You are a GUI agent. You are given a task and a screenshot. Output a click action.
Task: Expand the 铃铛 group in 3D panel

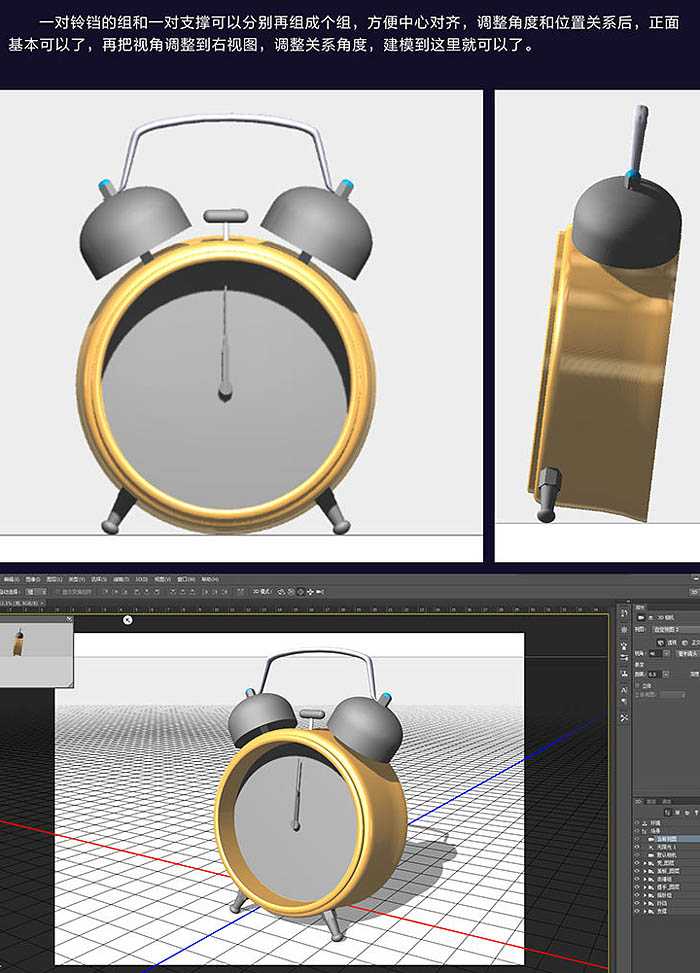pyautogui.click(x=645, y=904)
